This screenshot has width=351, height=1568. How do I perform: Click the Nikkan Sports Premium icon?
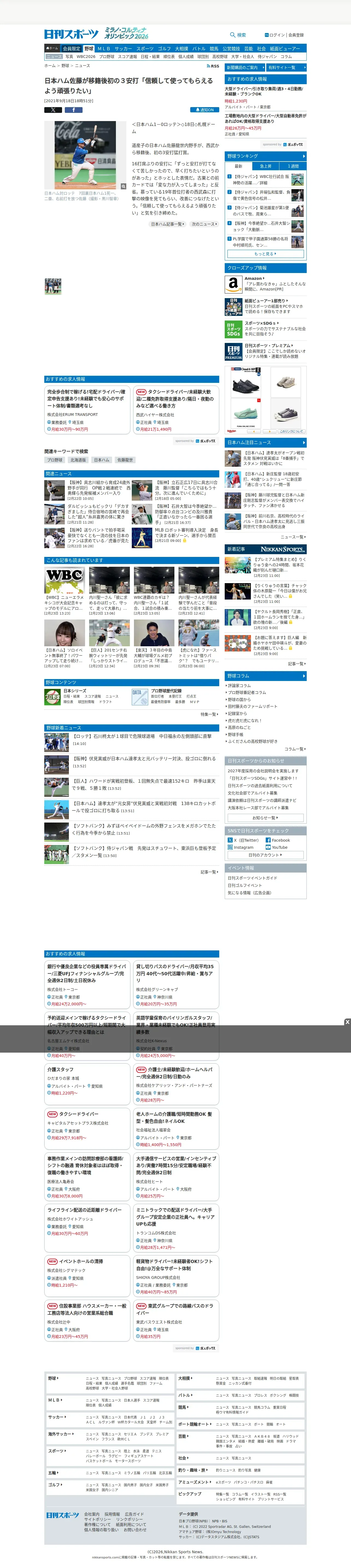pos(233,352)
